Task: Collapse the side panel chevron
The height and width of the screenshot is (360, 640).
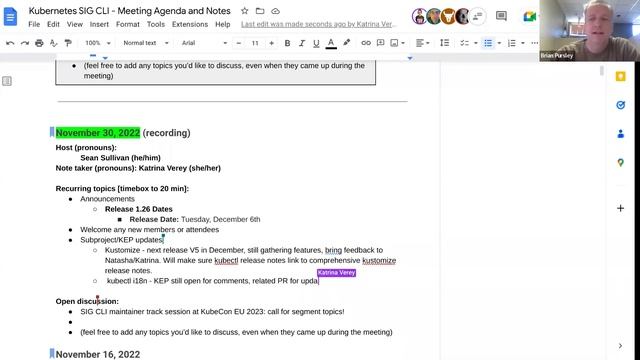Action: 620,346
